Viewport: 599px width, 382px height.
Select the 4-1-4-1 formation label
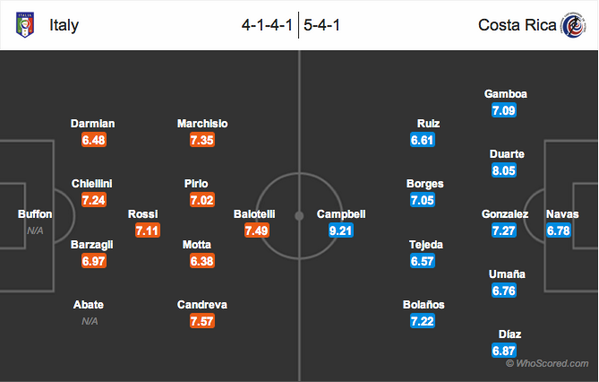pyautogui.click(x=267, y=25)
